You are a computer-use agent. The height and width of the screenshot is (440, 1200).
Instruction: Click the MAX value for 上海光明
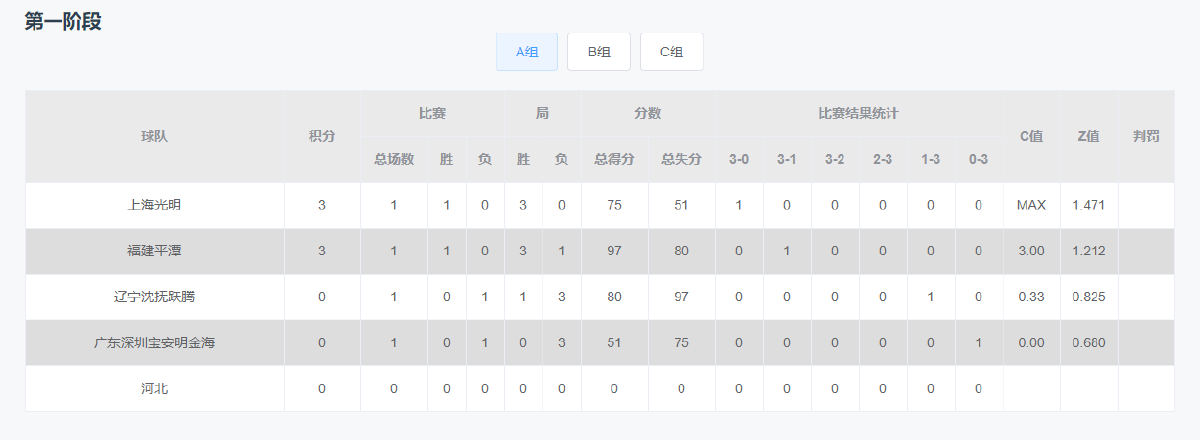1031,205
